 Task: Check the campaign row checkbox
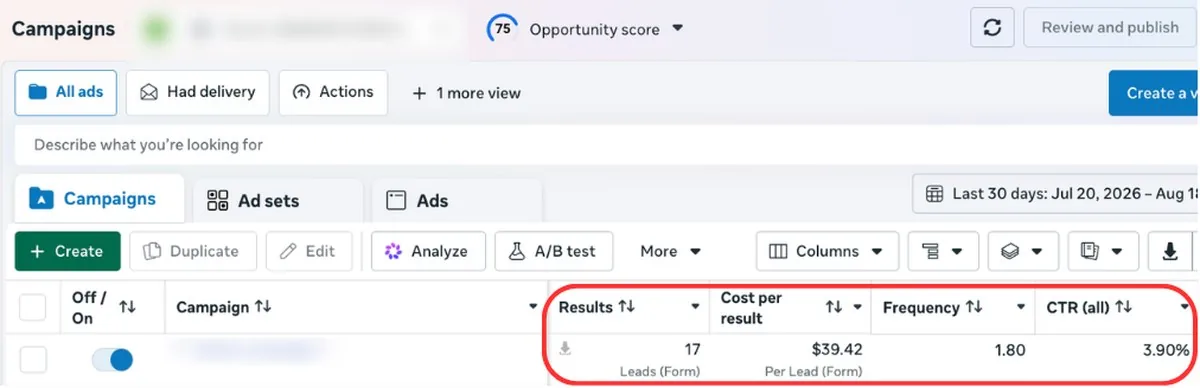(33, 360)
